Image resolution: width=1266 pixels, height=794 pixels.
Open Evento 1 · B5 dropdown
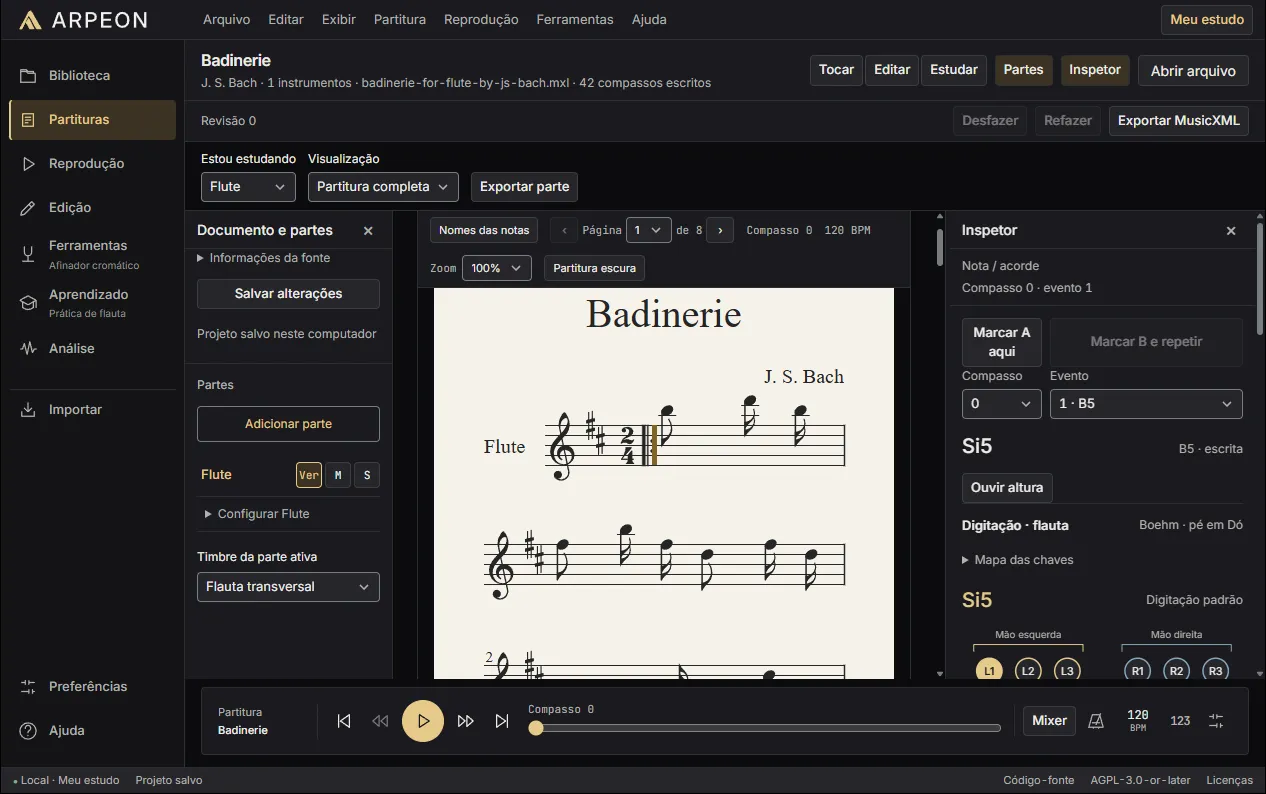click(1146, 404)
